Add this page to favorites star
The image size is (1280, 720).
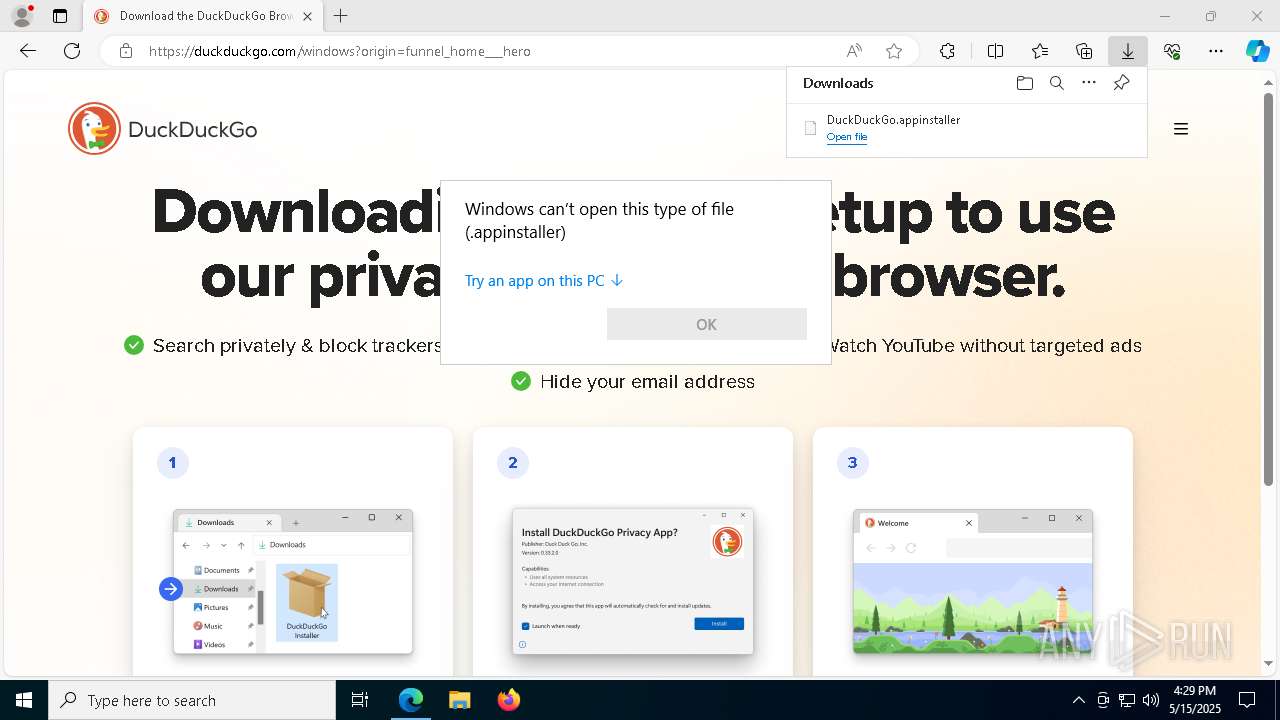click(894, 51)
